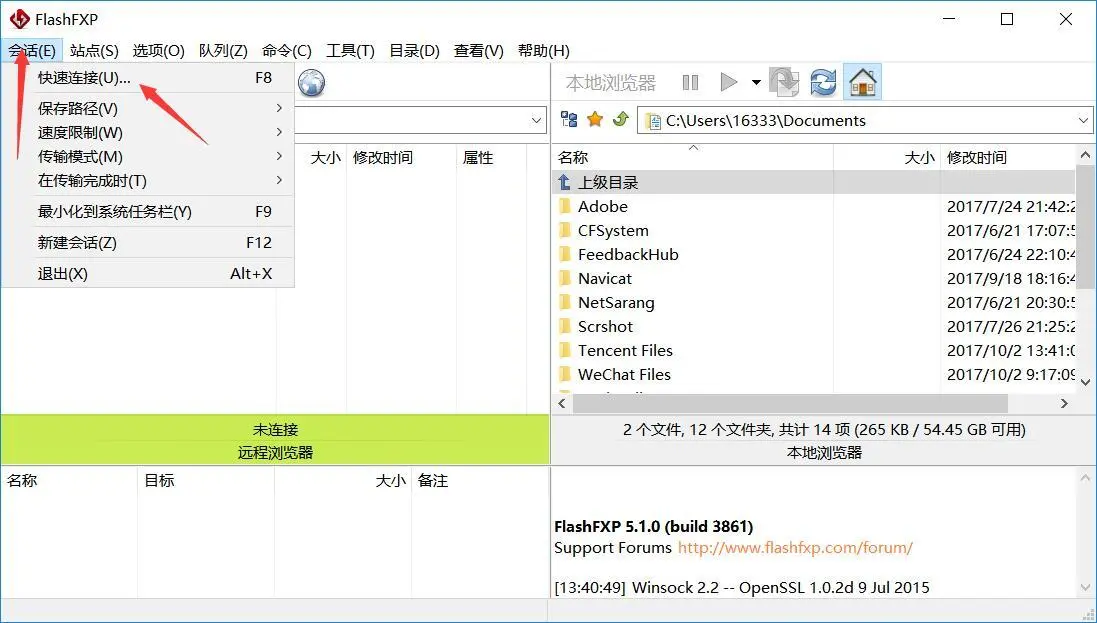Screen dimensions: 1097x623
Task: Open the 会话(E) menu
Action: click(x=32, y=50)
